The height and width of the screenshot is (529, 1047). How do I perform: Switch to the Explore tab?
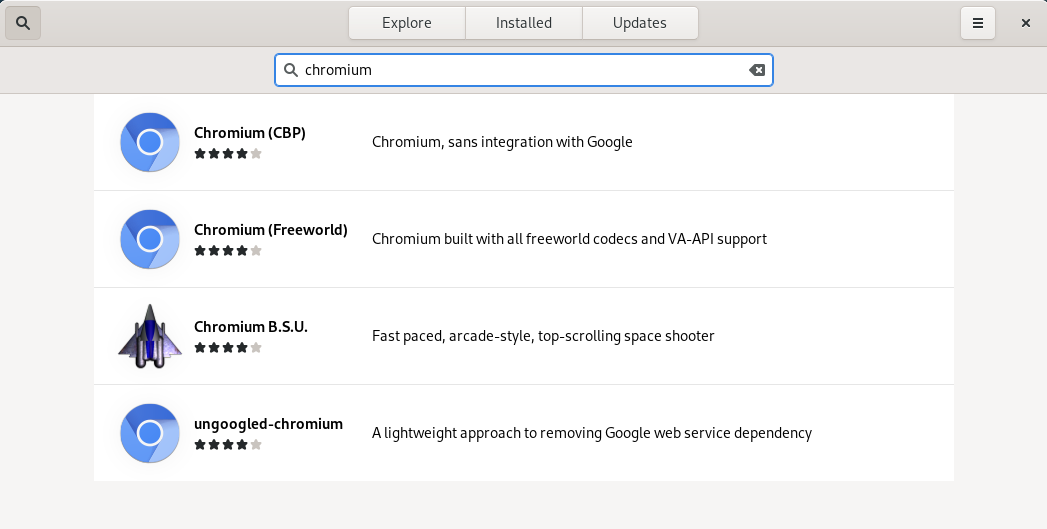click(406, 23)
